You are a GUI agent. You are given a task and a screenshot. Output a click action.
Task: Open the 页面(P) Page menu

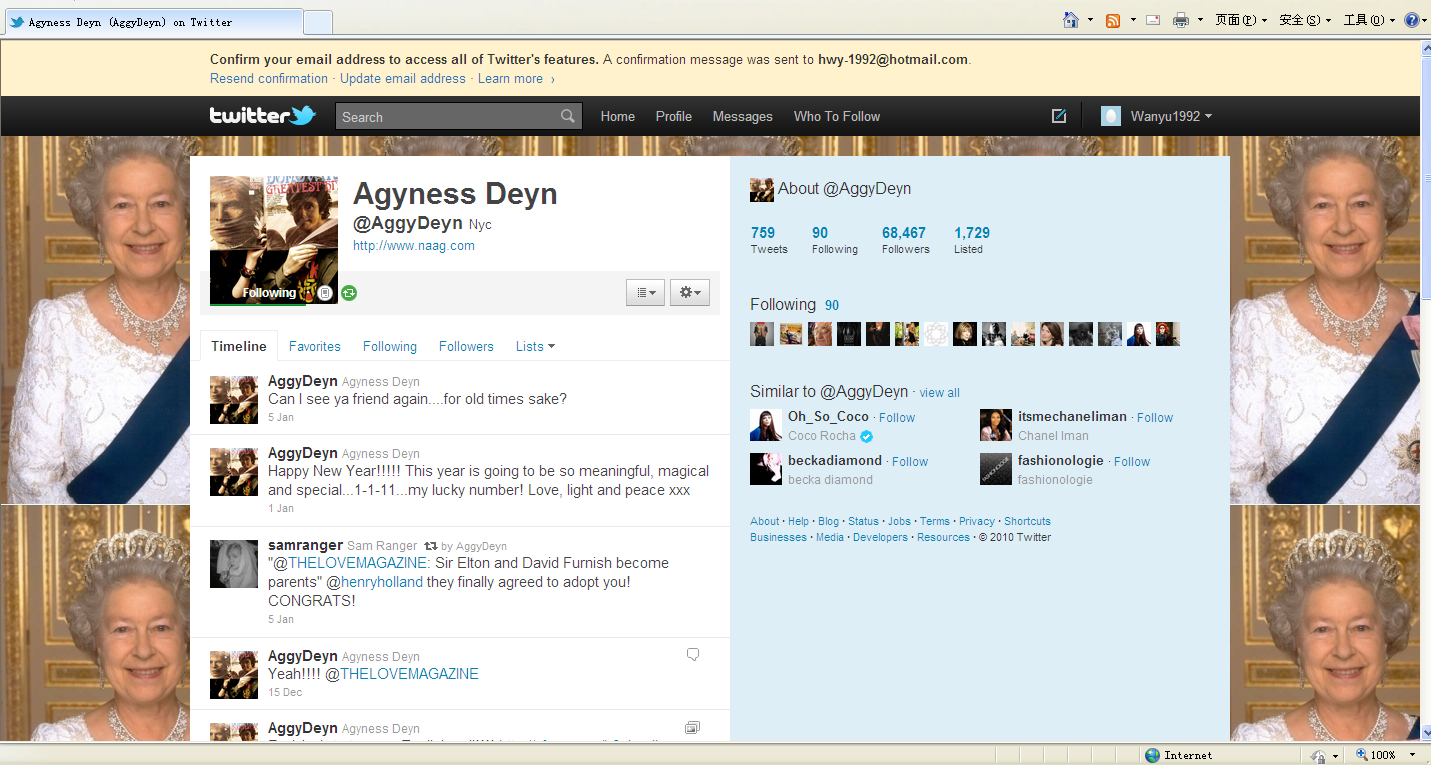point(1241,20)
